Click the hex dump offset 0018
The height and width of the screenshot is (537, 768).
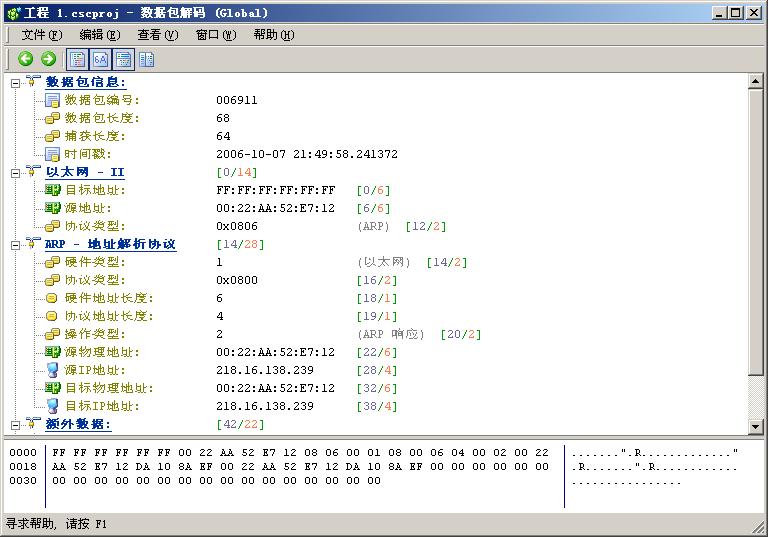(x=23, y=466)
